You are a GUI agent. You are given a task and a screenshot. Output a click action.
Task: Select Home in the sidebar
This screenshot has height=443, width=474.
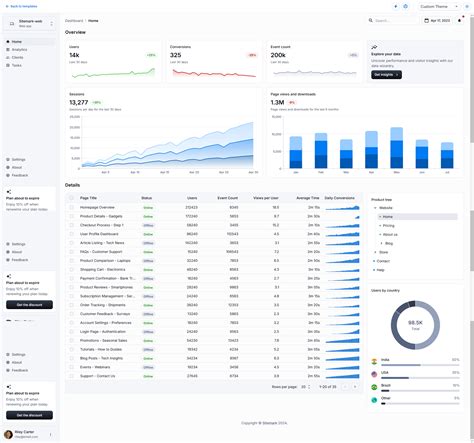click(29, 42)
